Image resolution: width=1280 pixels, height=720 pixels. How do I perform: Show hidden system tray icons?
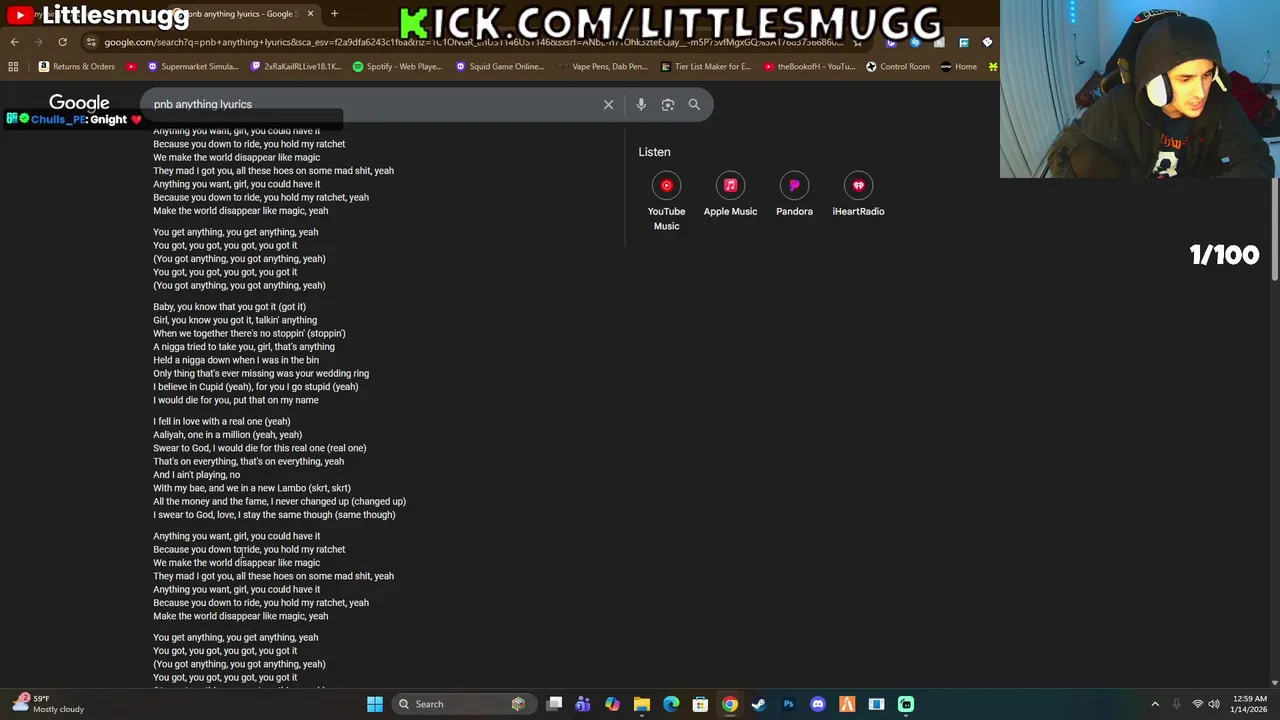[1155, 704]
